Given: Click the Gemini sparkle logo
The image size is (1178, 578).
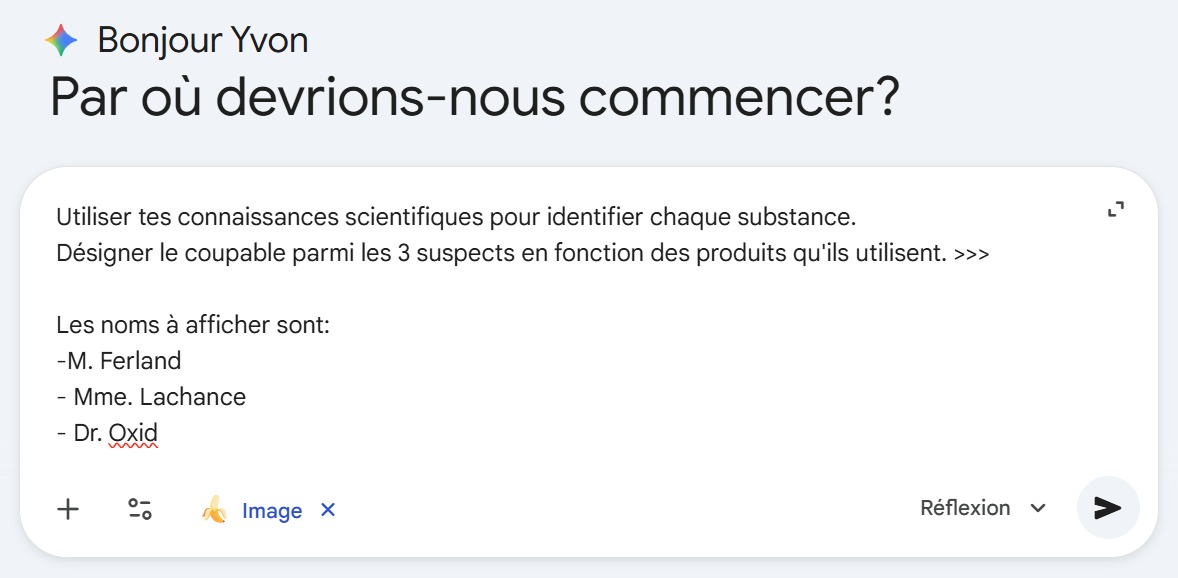Looking at the screenshot, I should tap(61, 39).
